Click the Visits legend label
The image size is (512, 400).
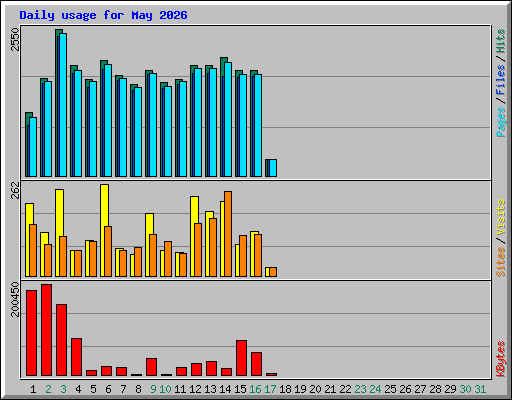501,218
